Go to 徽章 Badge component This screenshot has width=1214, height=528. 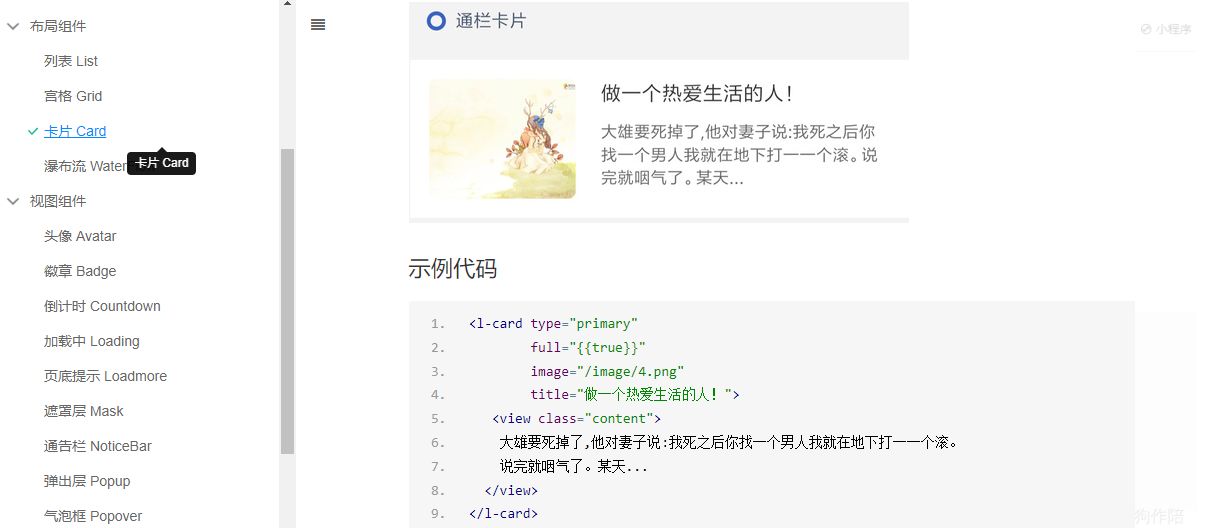click(80, 271)
